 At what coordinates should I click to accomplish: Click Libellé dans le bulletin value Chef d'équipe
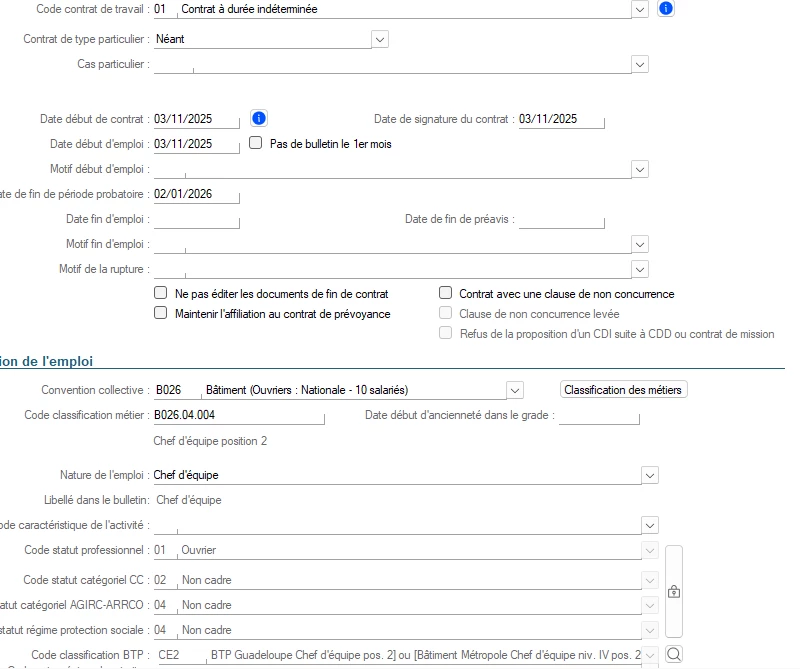(189, 500)
